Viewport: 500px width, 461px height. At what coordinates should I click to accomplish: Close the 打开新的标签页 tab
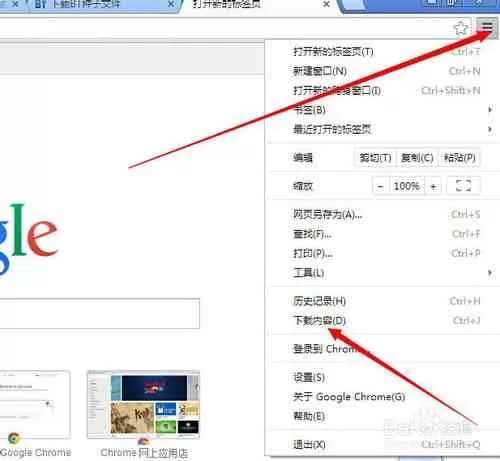click(327, 4)
